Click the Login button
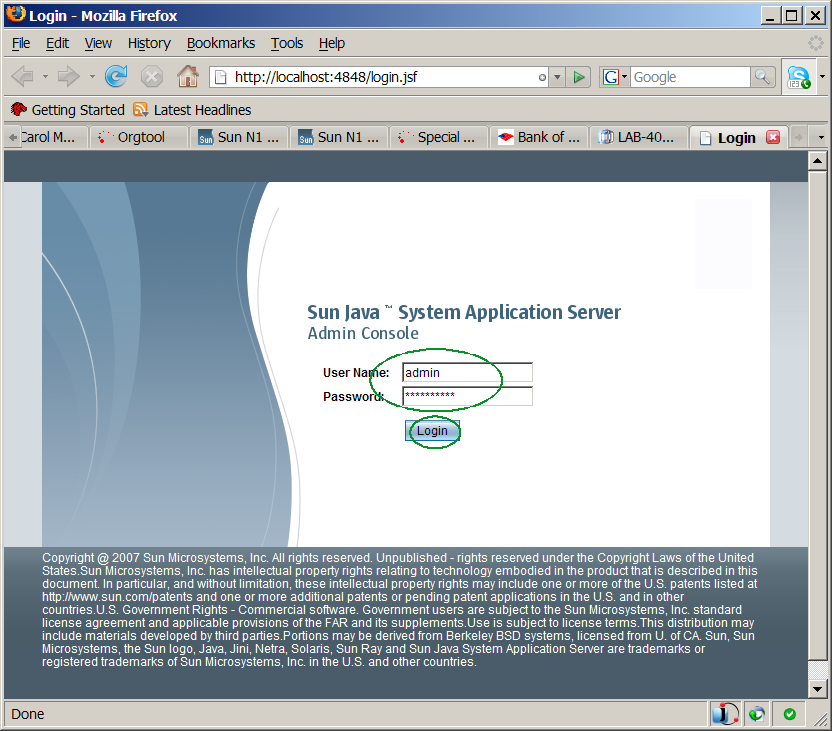 (432, 431)
